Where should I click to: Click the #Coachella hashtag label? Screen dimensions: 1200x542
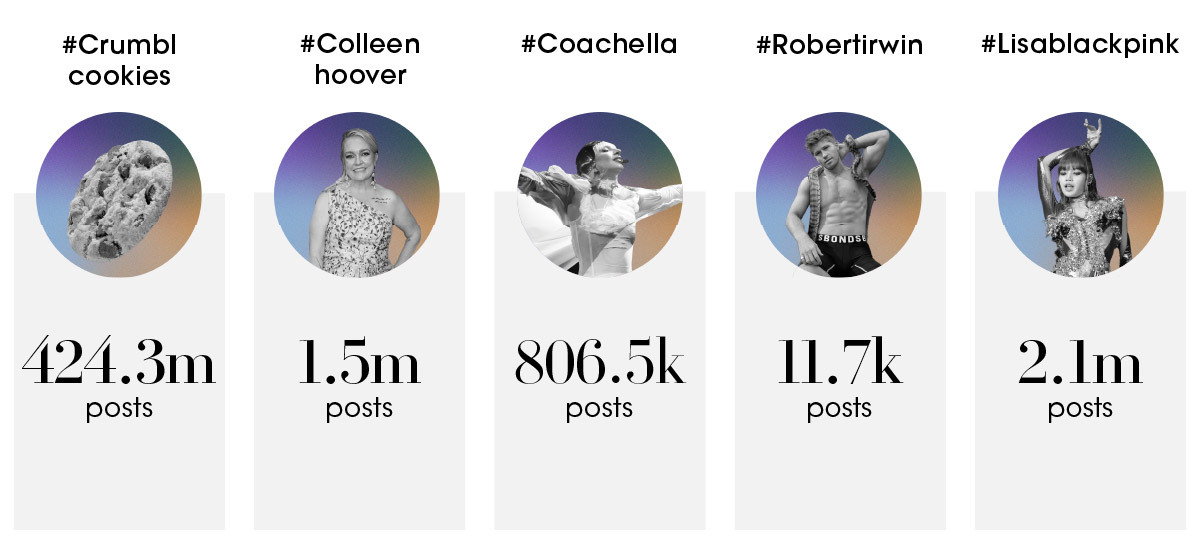pyautogui.click(x=599, y=45)
